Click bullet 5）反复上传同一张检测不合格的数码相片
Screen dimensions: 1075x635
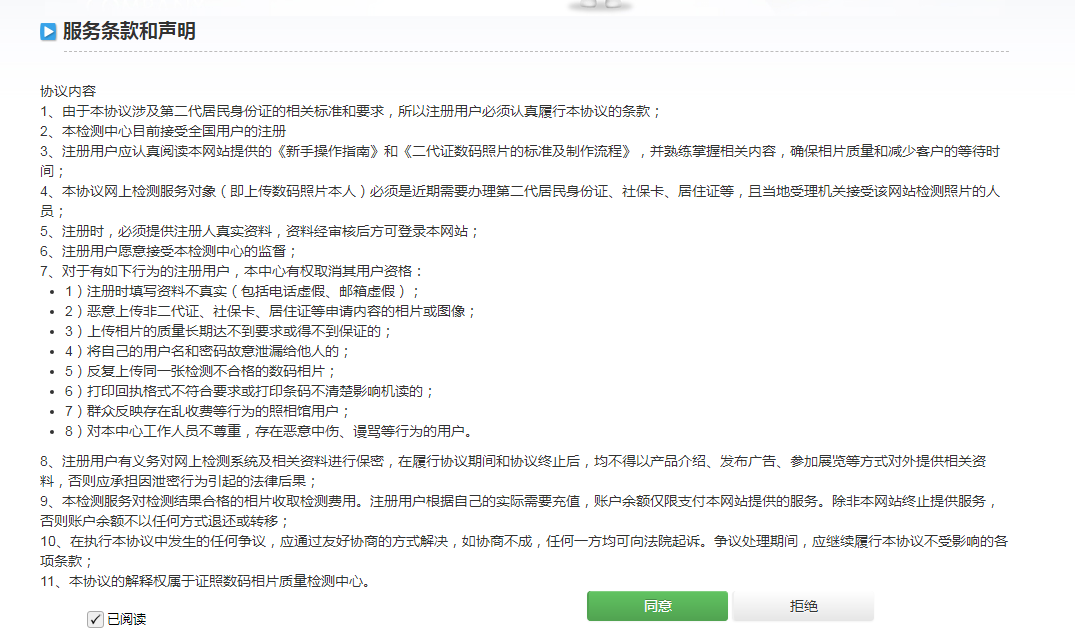click(200, 371)
